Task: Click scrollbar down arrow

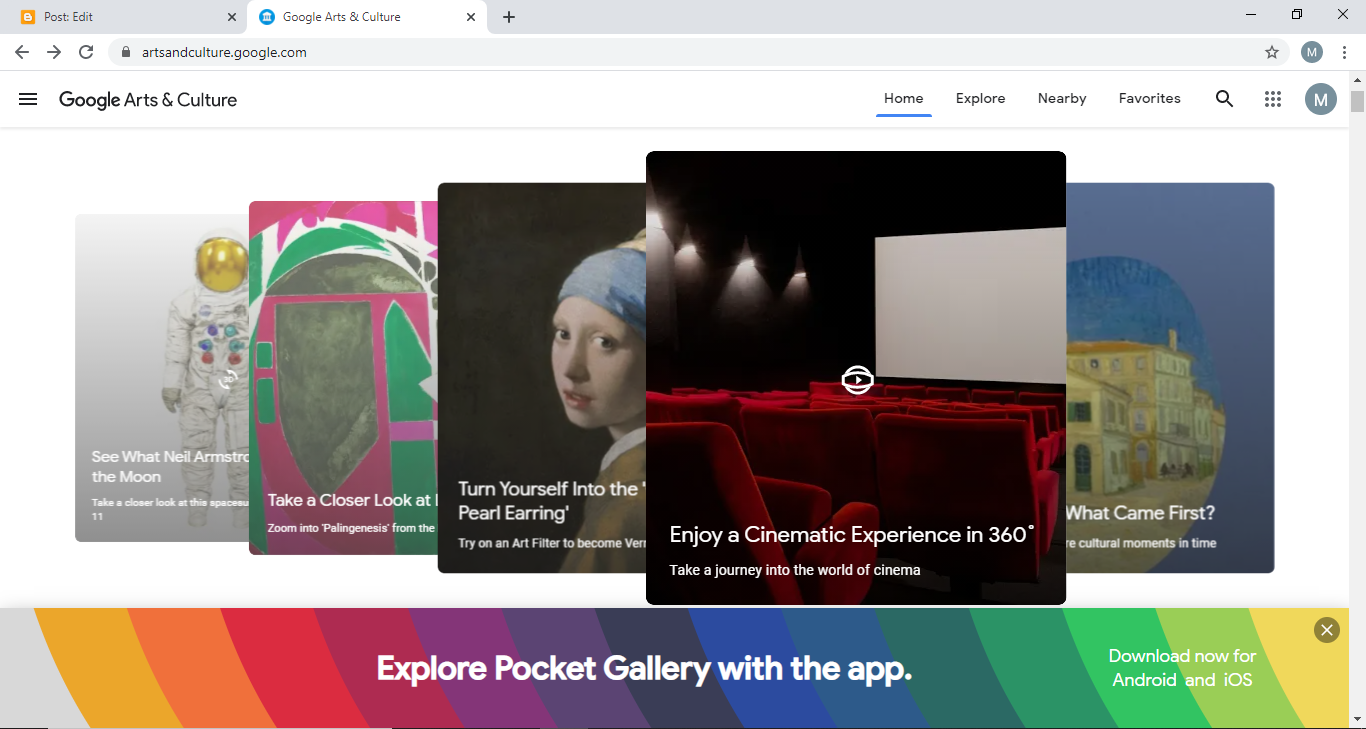Action: point(1357,720)
